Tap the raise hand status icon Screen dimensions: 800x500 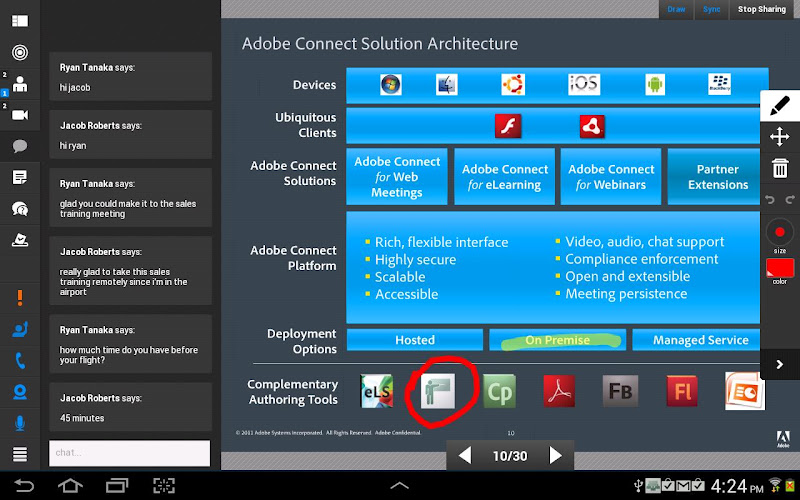pyautogui.click(x=20, y=330)
